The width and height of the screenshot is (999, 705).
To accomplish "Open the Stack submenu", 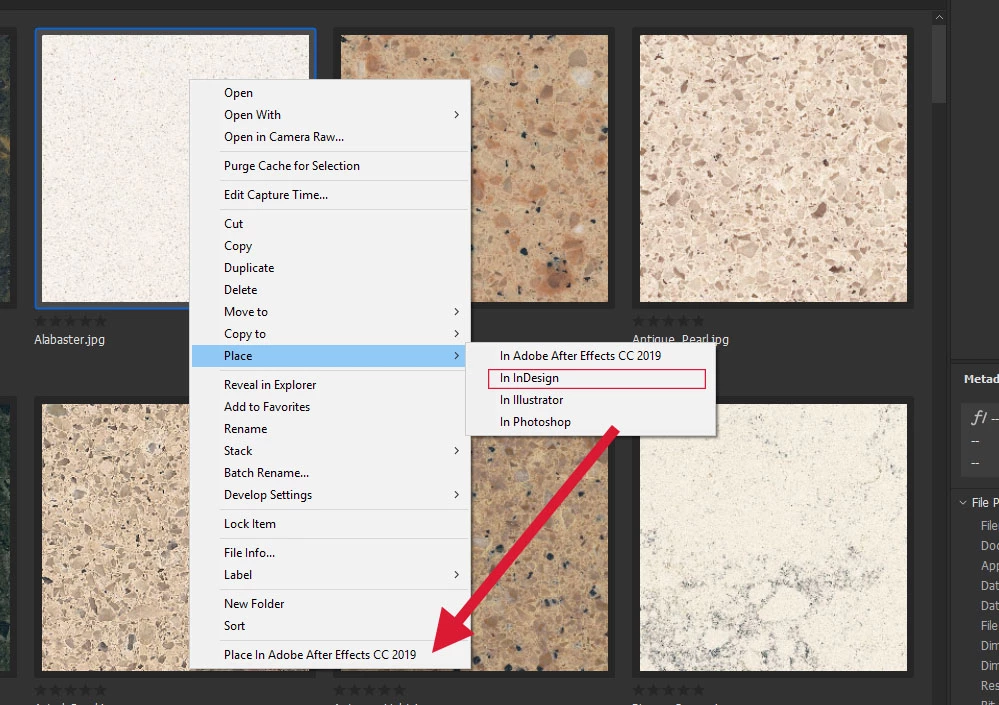I will (x=330, y=451).
